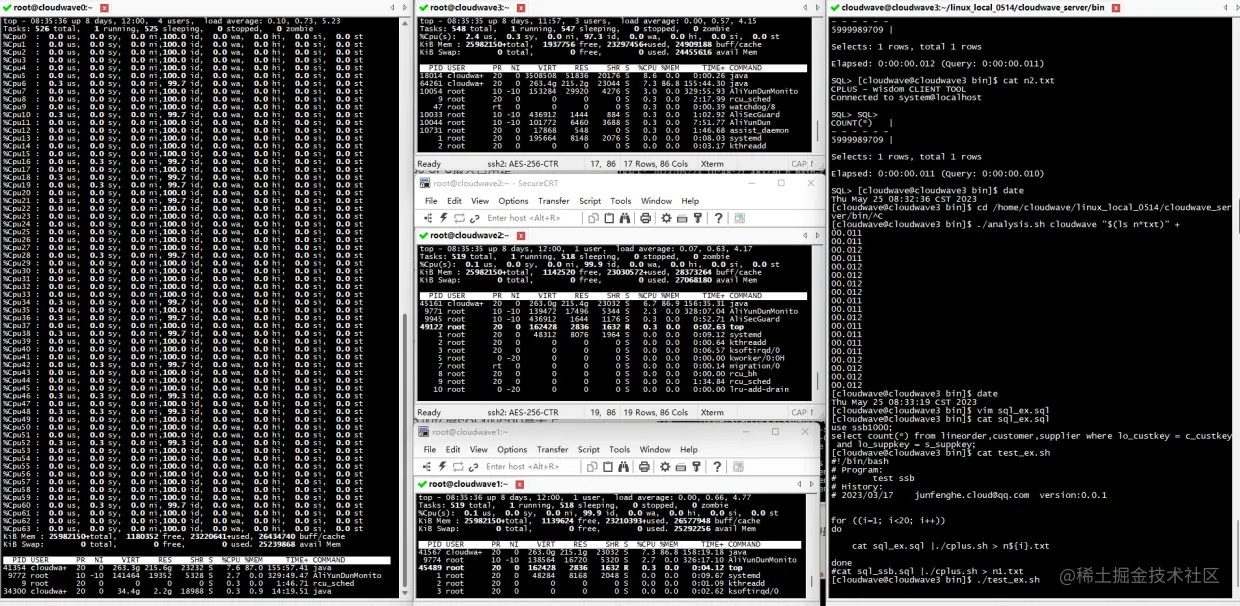This screenshot has height=606, width=1240.
Task: Close the root@cloudwave3:~ tab
Action: (521, 7)
